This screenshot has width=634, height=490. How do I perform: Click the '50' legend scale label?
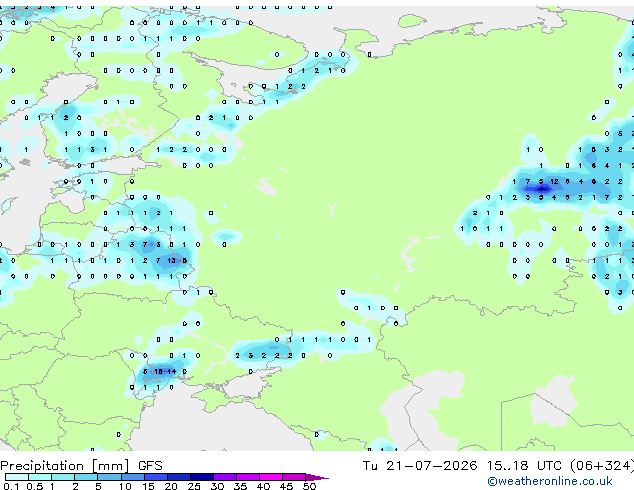[x=309, y=486]
